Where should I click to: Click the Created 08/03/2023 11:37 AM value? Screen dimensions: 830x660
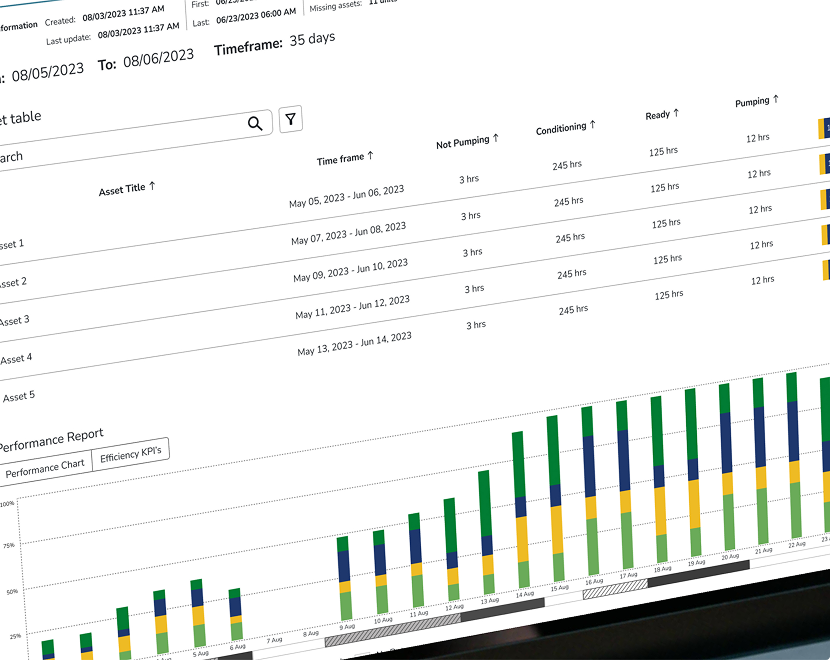(x=123, y=13)
